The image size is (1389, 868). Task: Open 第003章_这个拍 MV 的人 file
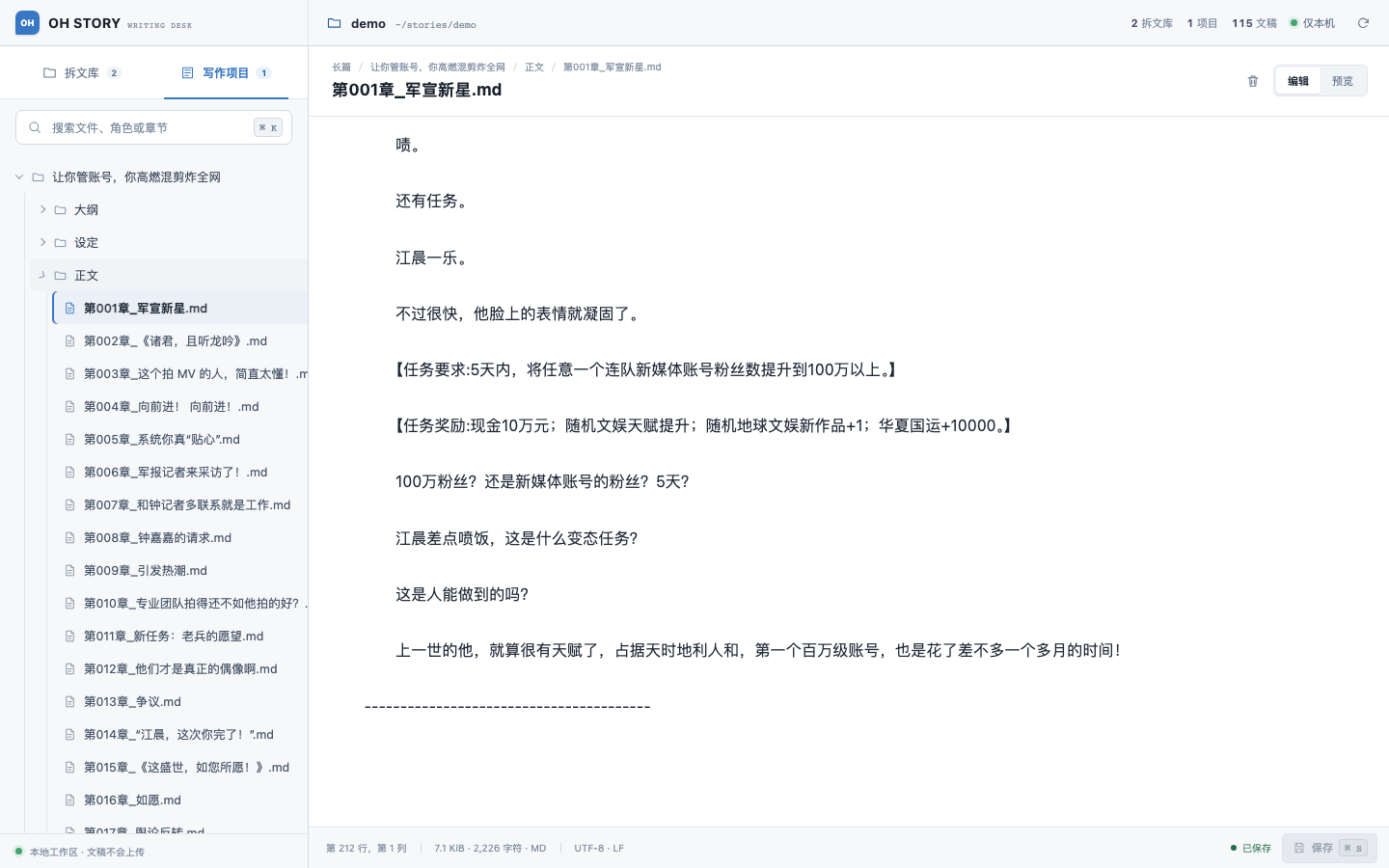[x=180, y=373]
